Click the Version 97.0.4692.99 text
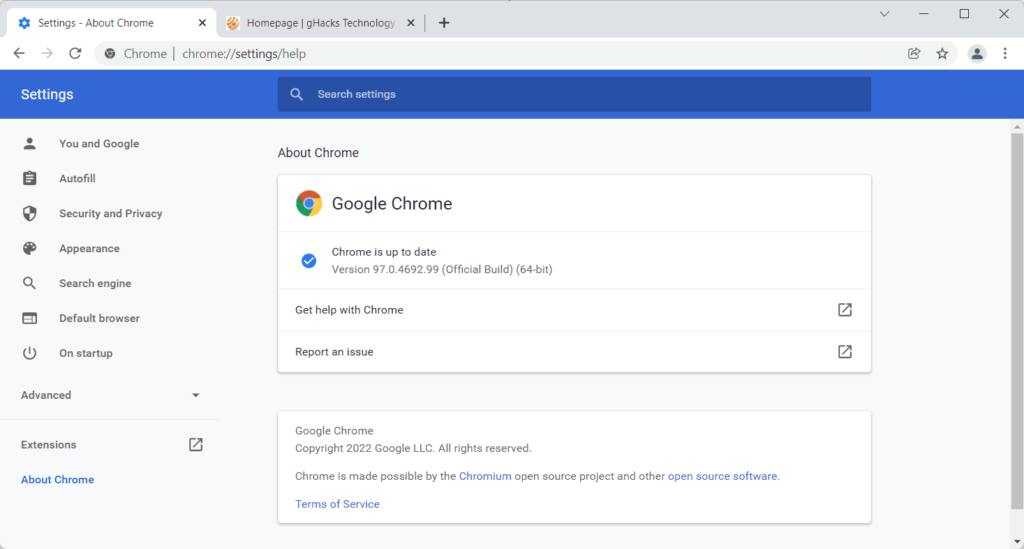Viewport: 1024px width, 549px height. (x=441, y=269)
